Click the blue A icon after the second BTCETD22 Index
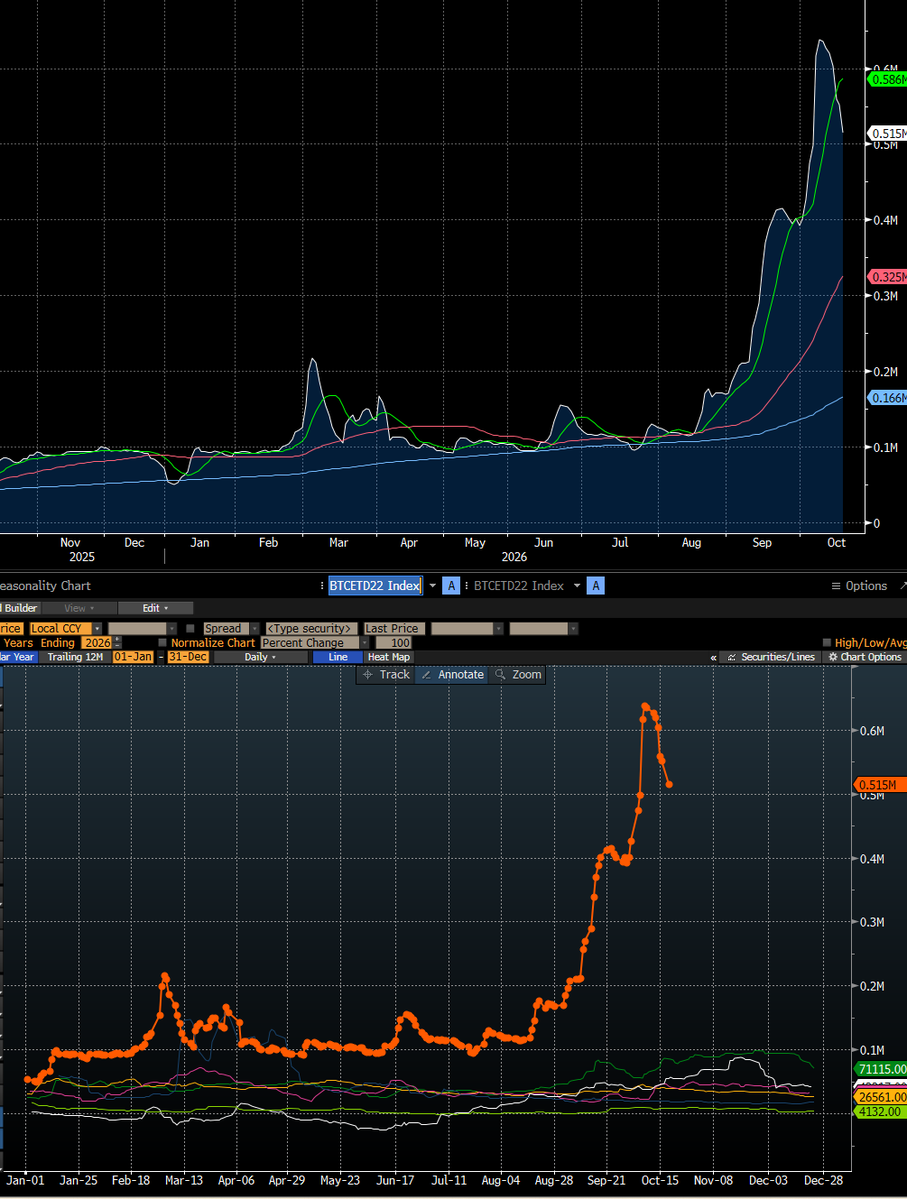This screenshot has height=1199, width=907. click(x=596, y=586)
